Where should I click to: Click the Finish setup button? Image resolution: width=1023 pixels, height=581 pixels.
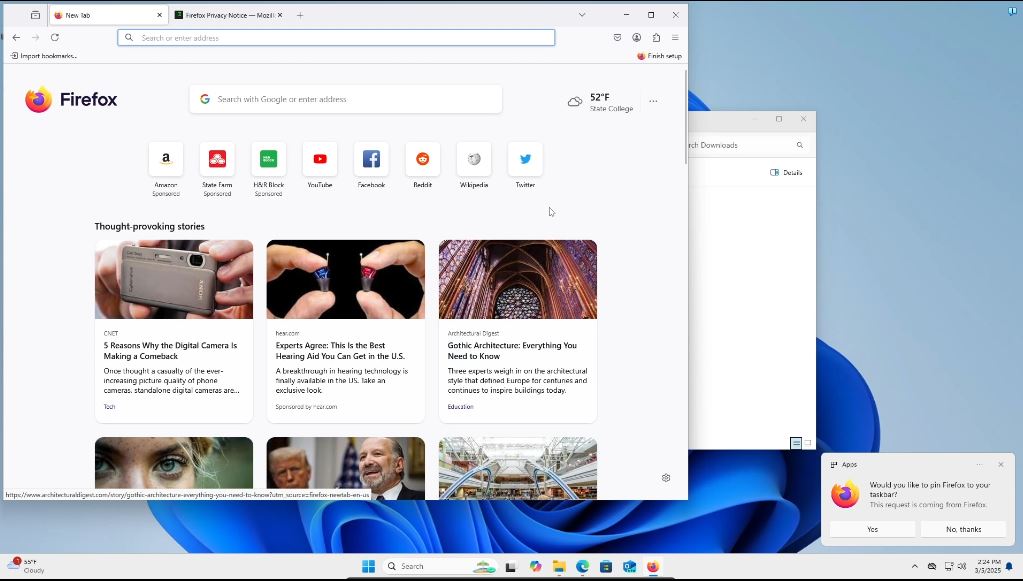coord(659,56)
